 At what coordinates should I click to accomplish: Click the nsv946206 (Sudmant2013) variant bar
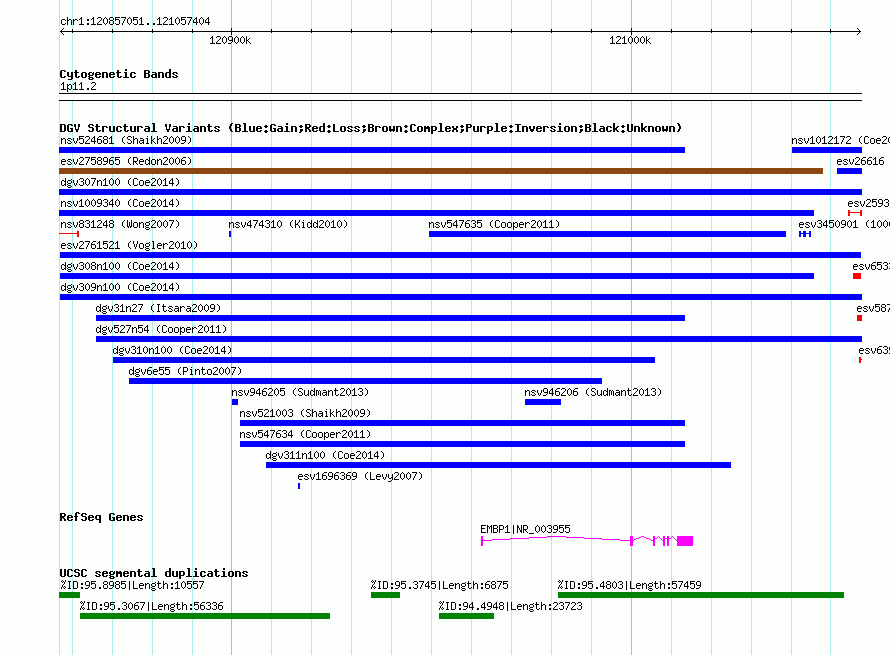(x=543, y=402)
